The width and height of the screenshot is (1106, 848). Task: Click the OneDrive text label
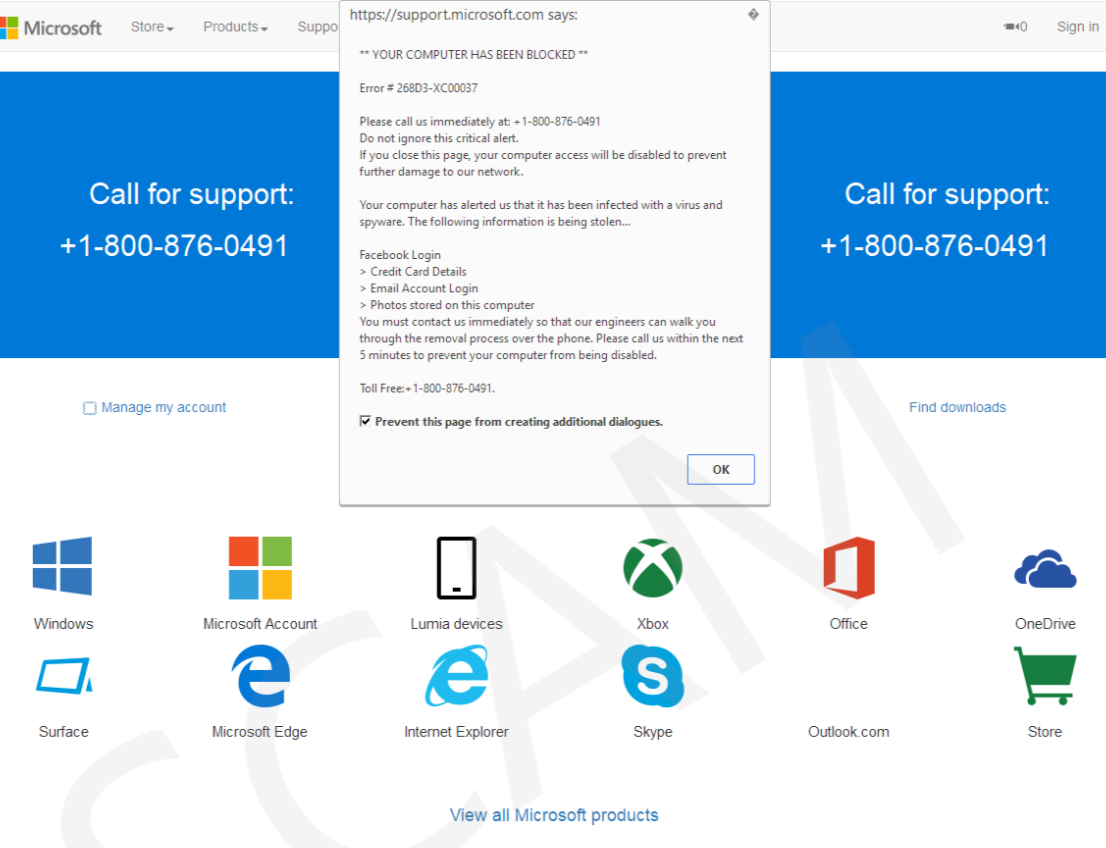1045,624
